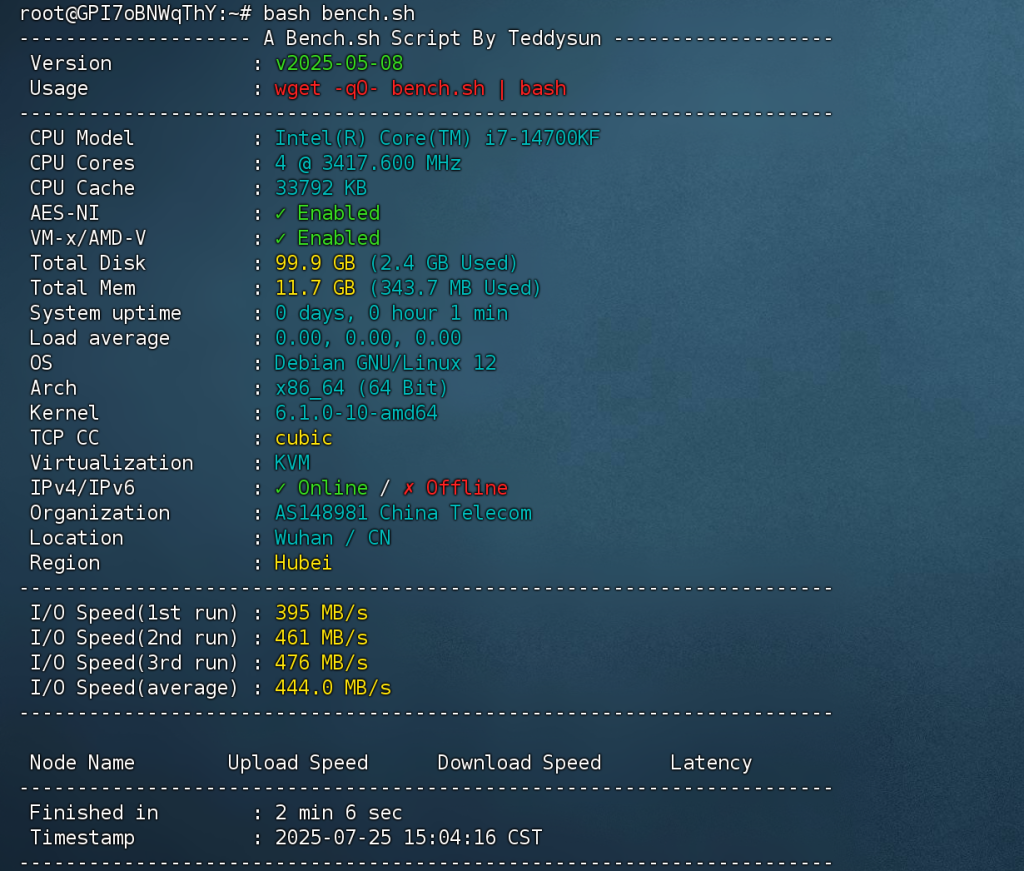Click the 'Timestamp' label
The width and height of the screenshot is (1024, 871).
pos(82,838)
